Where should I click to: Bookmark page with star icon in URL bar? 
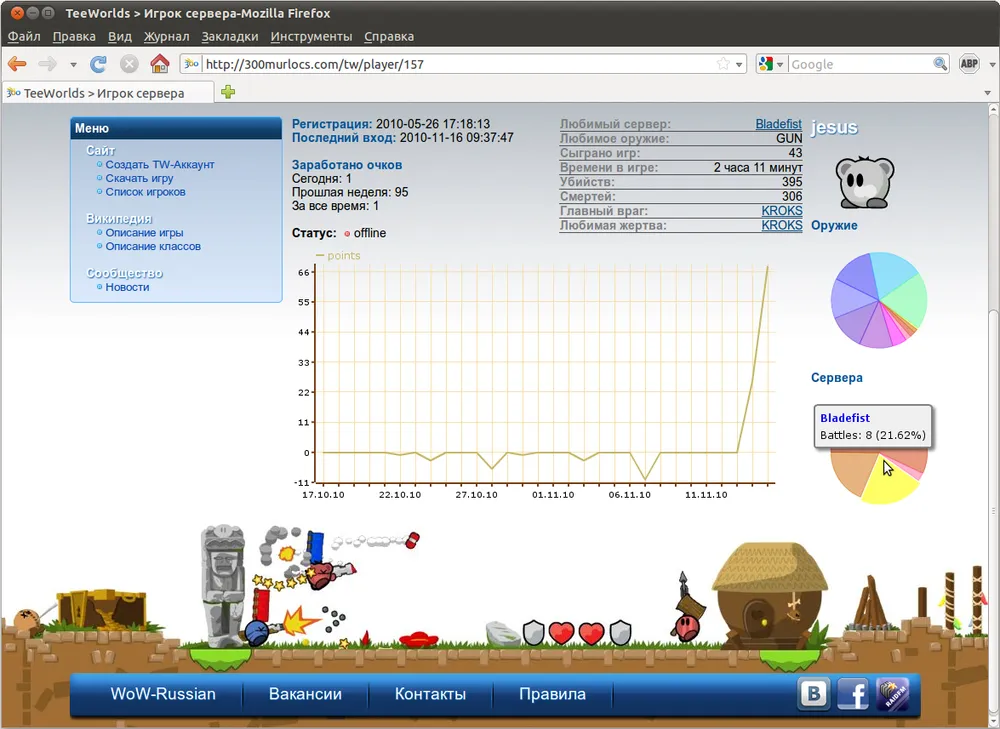[723, 64]
